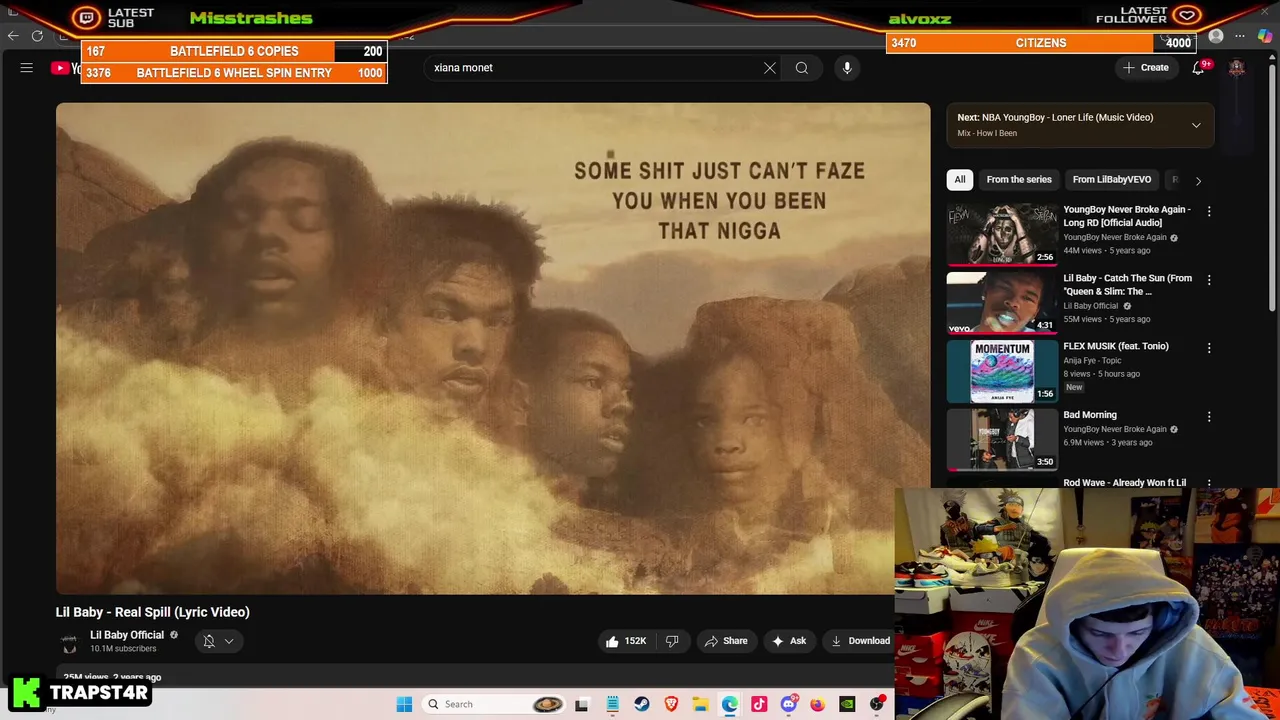The width and height of the screenshot is (1280, 720).
Task: Download the video
Action: click(x=860, y=641)
